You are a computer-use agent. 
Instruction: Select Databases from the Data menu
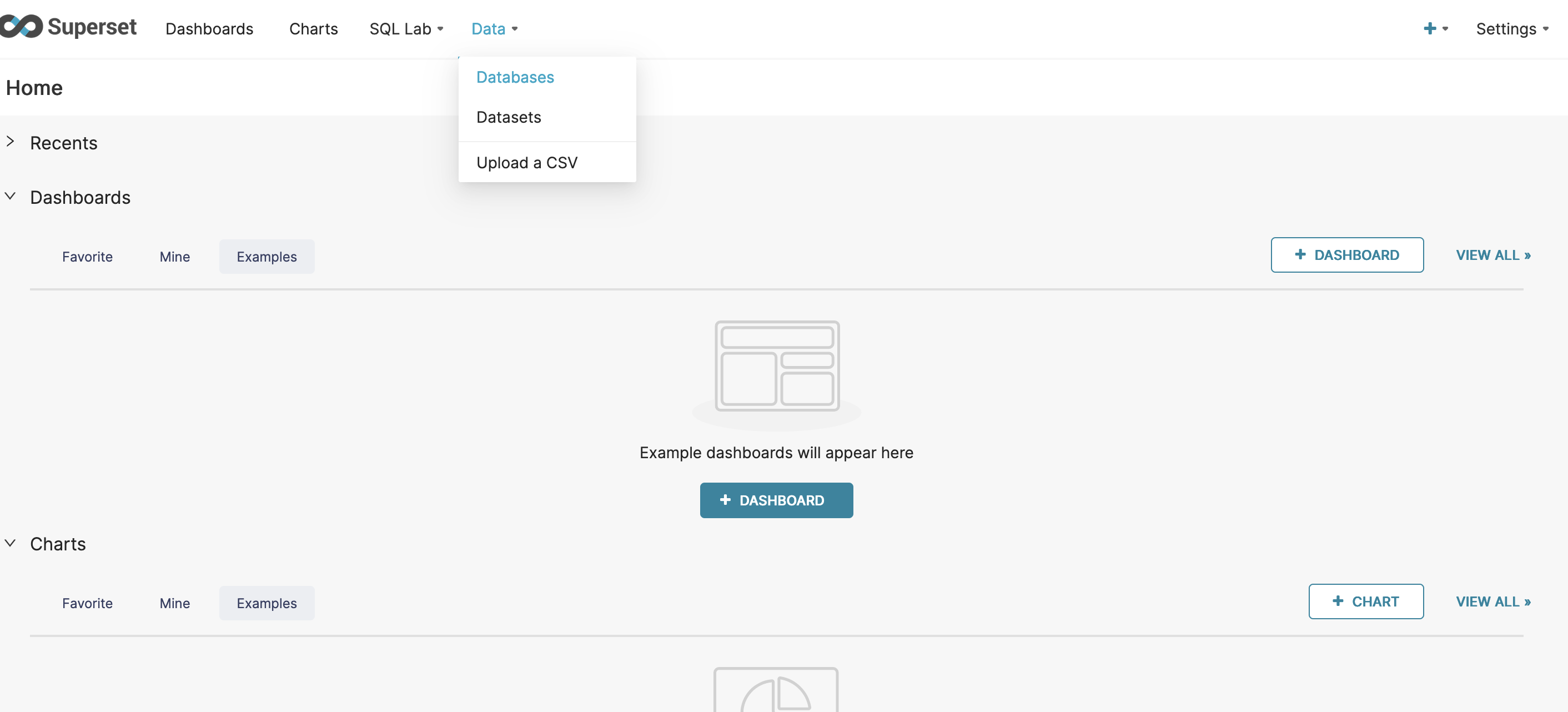tap(515, 77)
